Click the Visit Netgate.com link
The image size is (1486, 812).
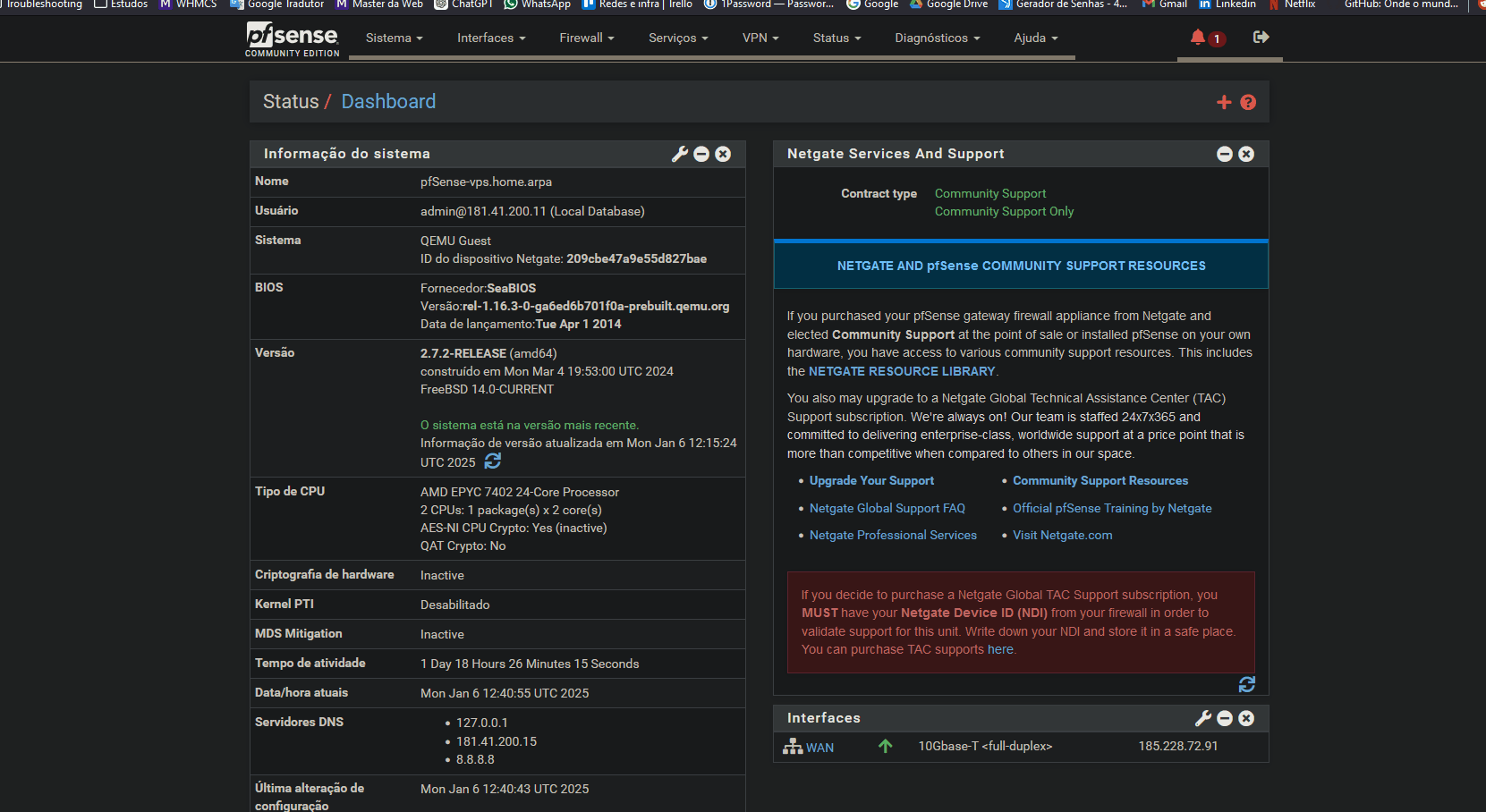coord(1063,535)
